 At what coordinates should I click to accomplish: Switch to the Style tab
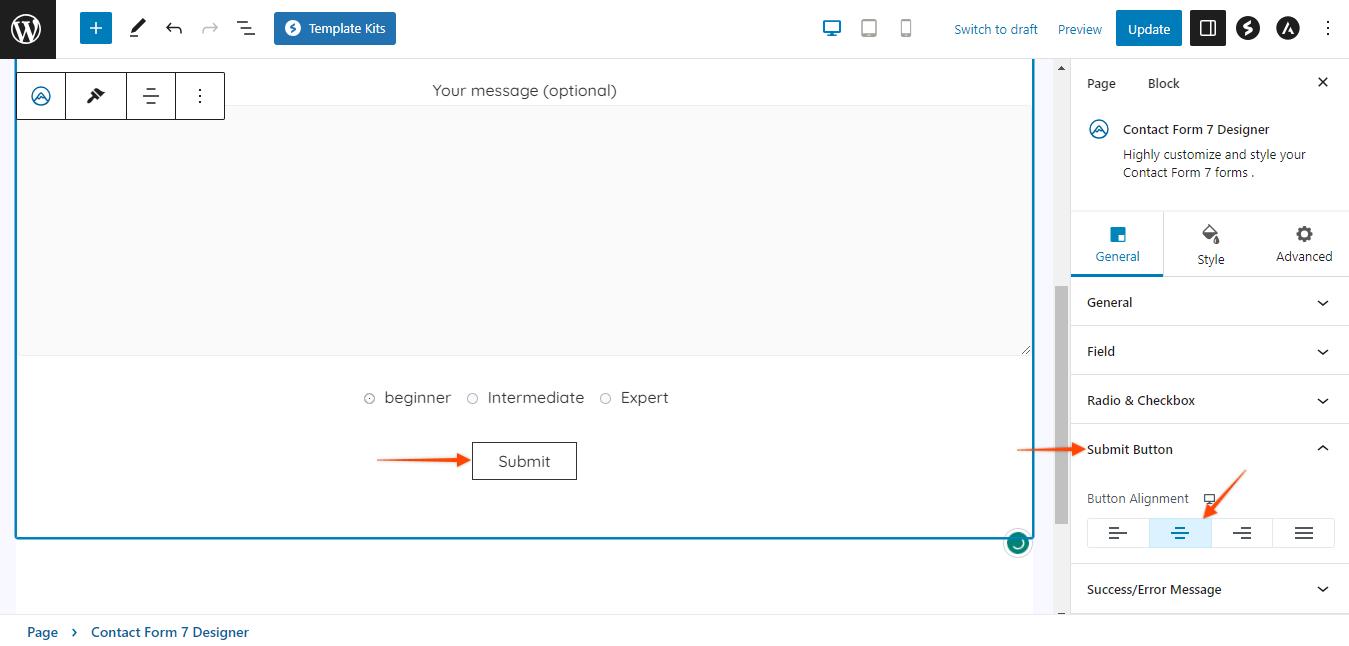[1210, 244]
